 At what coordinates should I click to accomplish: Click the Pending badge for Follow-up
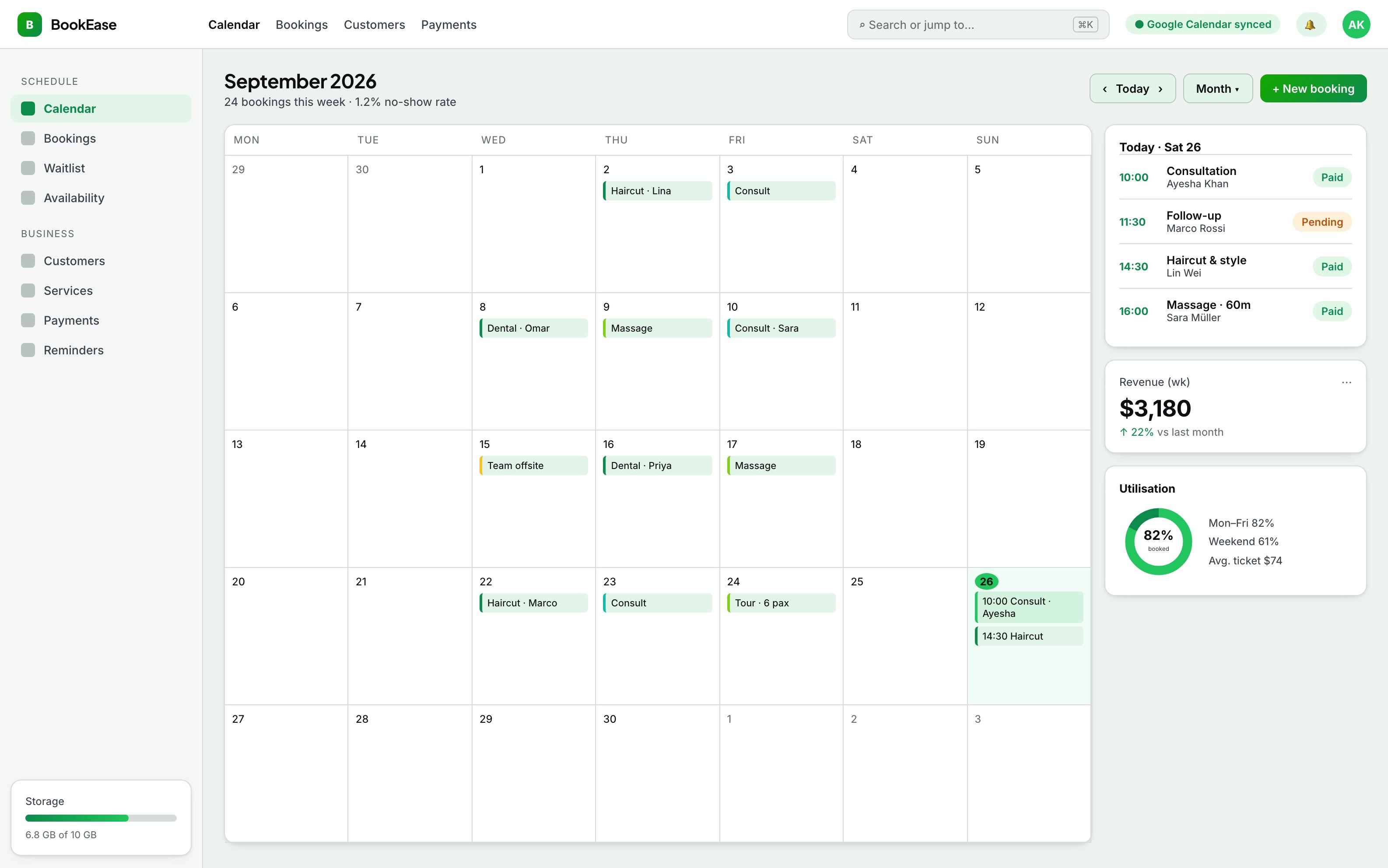[x=1321, y=222]
